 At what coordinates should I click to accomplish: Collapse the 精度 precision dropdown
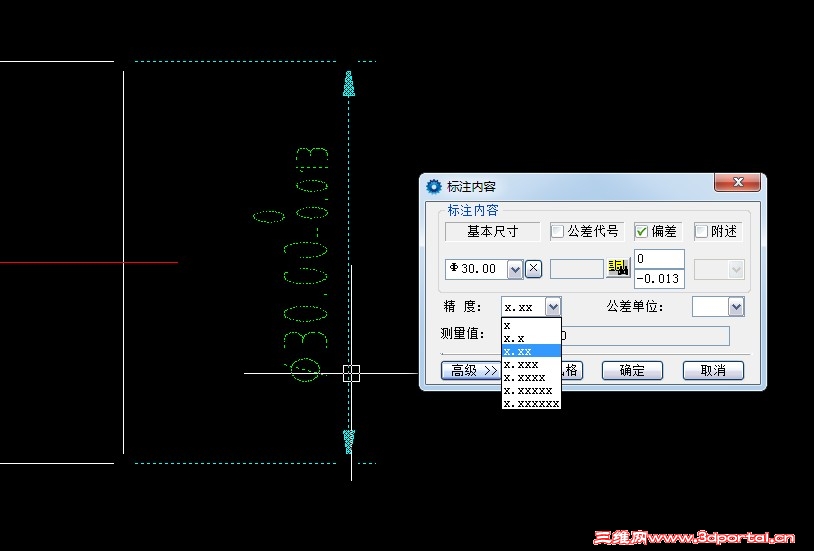click(x=553, y=307)
